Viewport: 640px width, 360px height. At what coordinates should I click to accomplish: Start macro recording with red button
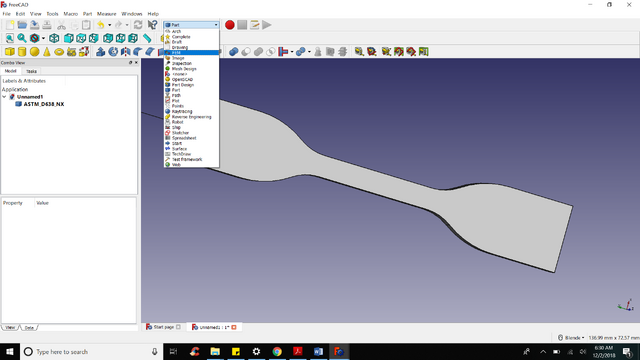pyautogui.click(x=230, y=25)
